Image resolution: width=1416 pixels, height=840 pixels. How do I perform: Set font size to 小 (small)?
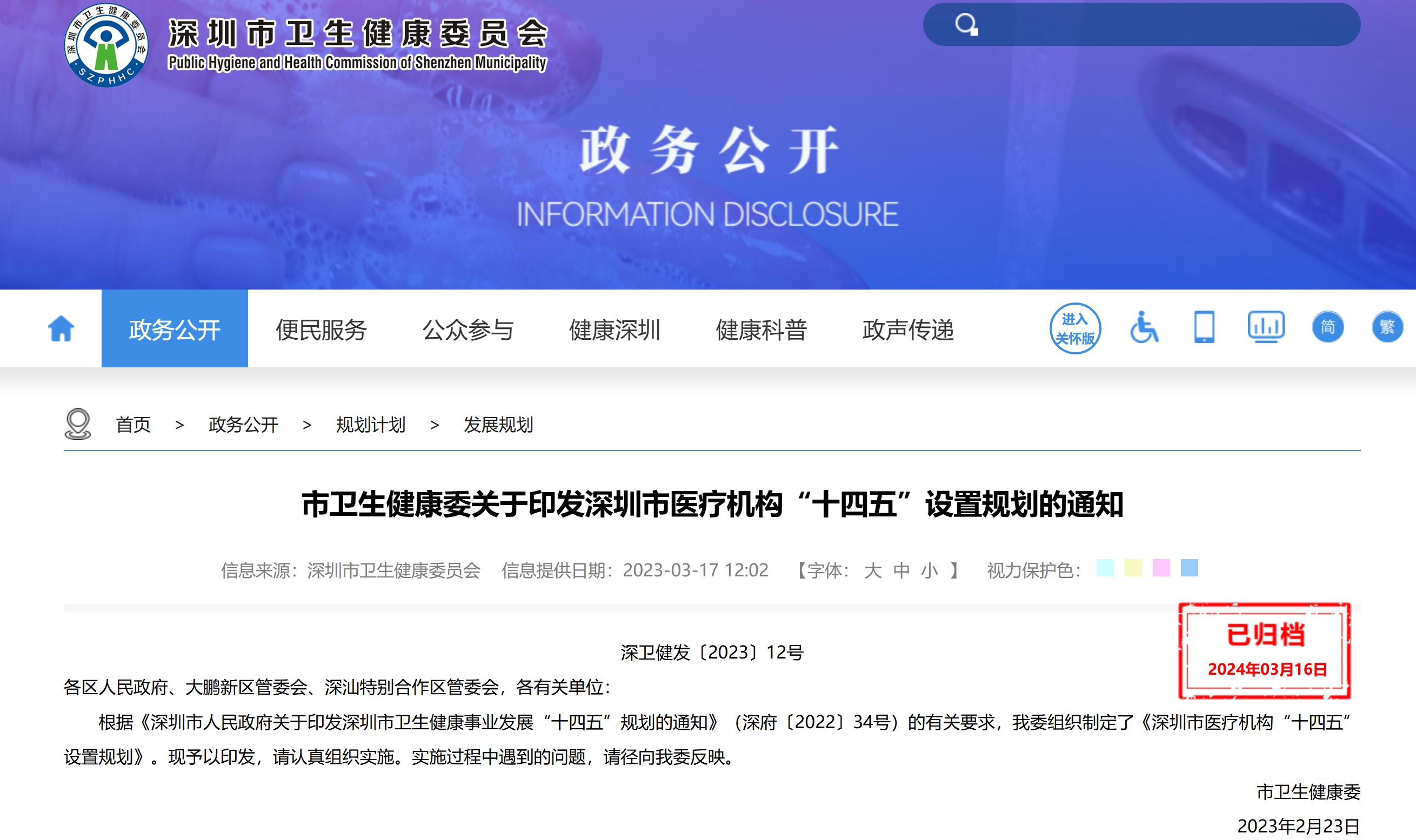[930, 570]
